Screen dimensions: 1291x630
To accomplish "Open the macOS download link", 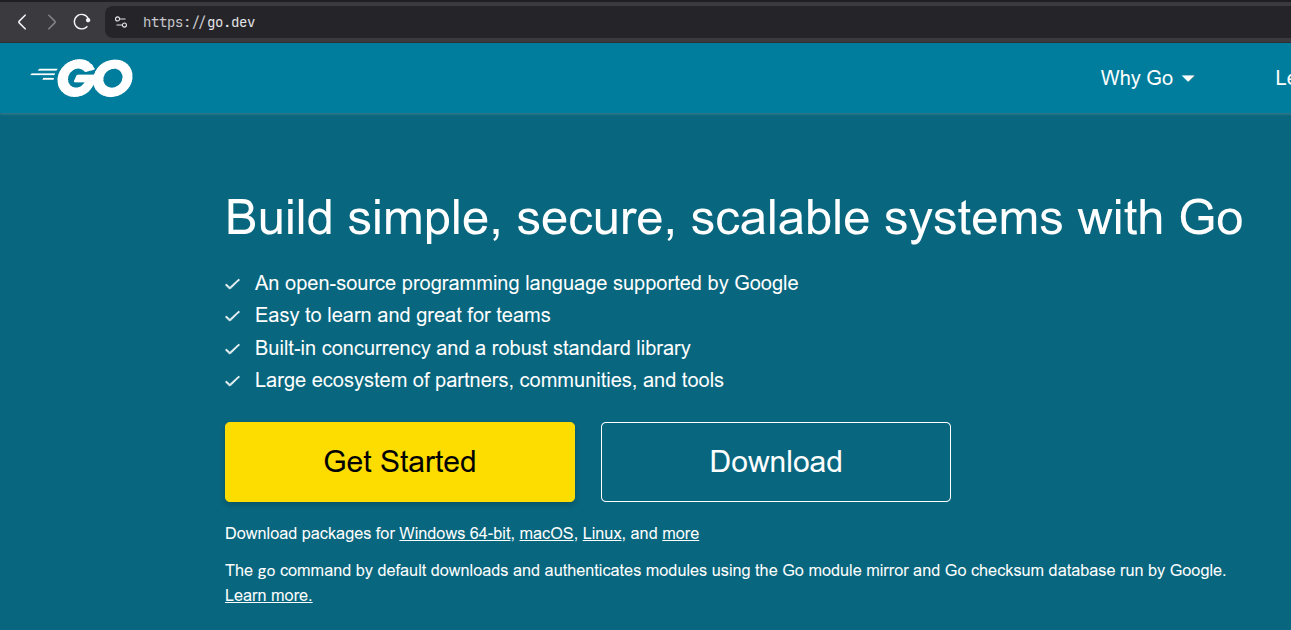I will (x=546, y=533).
